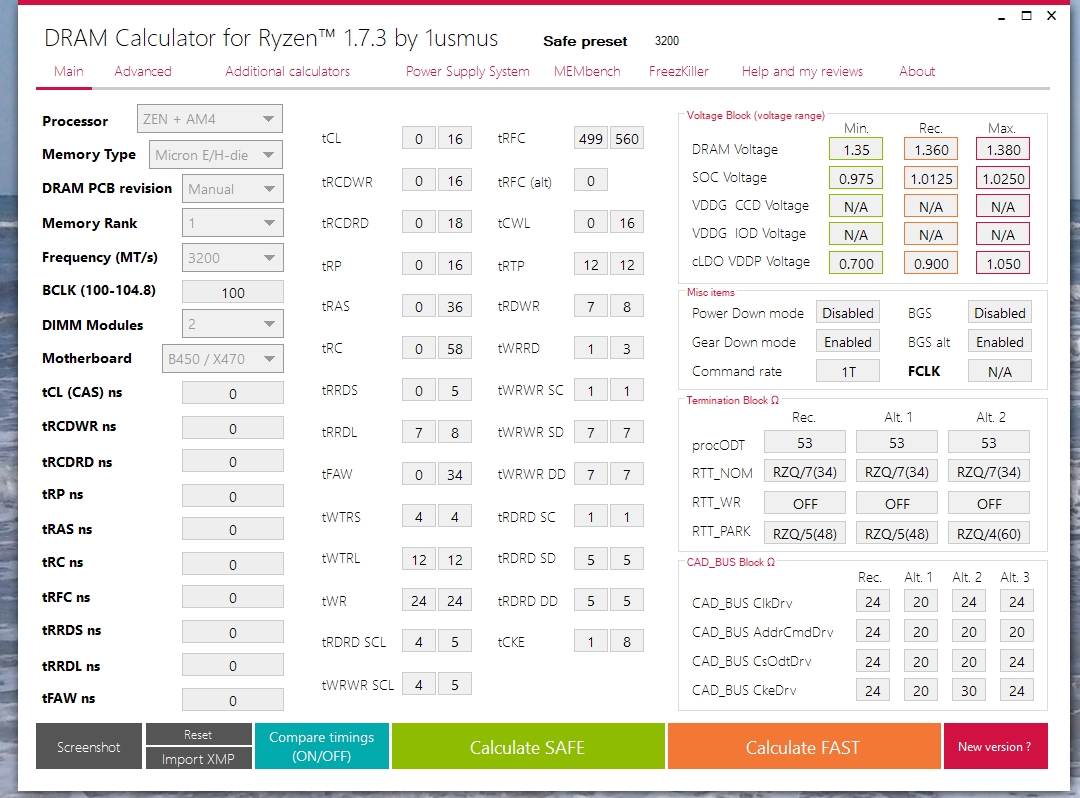Click the tCL calculated value 16
The image size is (1080, 798).
click(x=455, y=138)
